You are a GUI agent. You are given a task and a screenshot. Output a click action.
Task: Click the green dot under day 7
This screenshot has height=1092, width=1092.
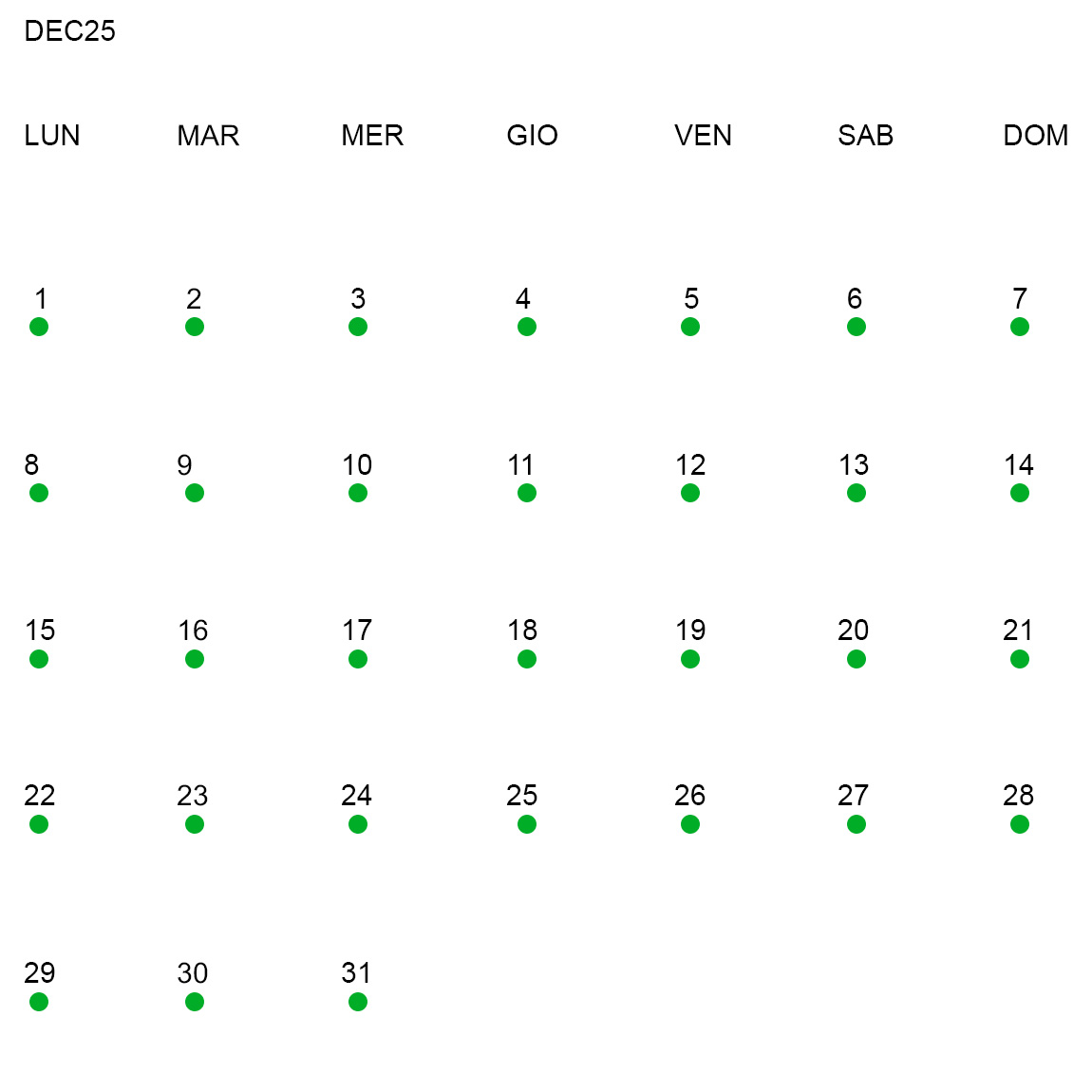[1020, 327]
